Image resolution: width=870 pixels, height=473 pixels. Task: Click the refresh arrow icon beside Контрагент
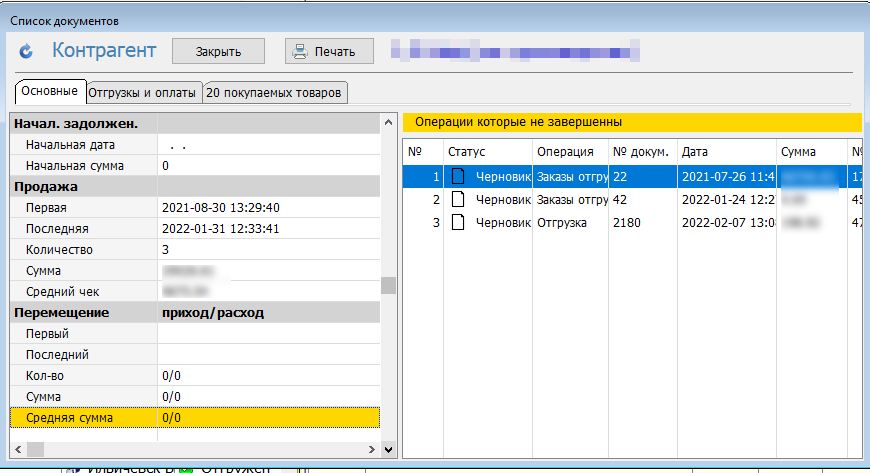point(26,50)
